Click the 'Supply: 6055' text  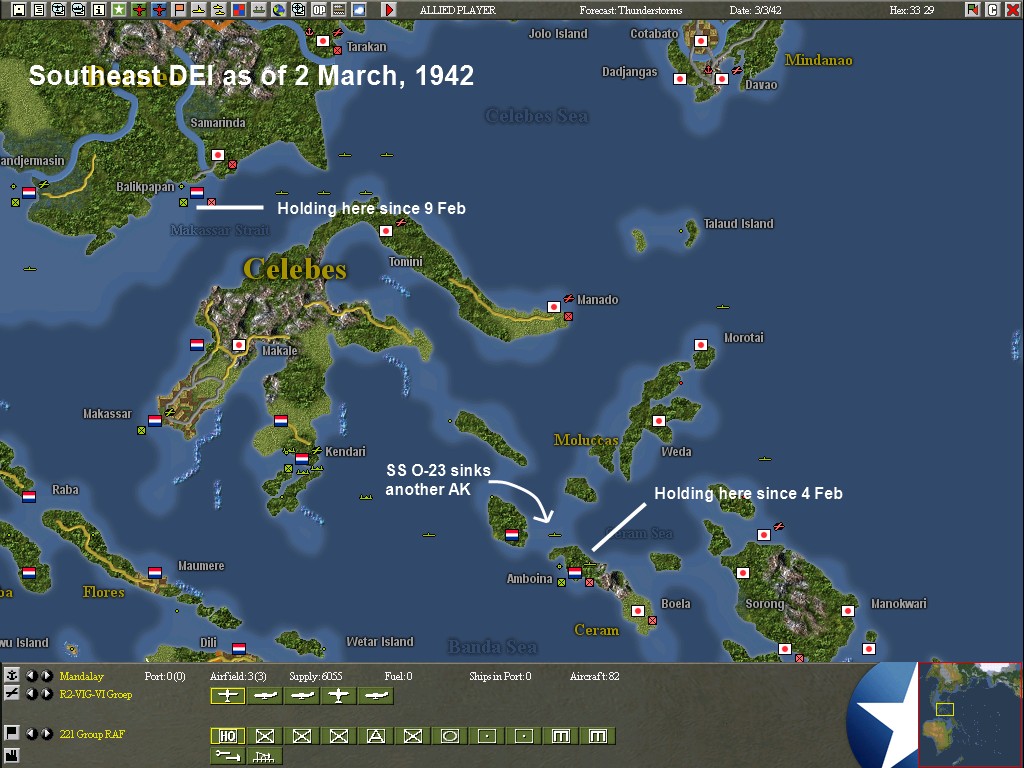tap(315, 676)
